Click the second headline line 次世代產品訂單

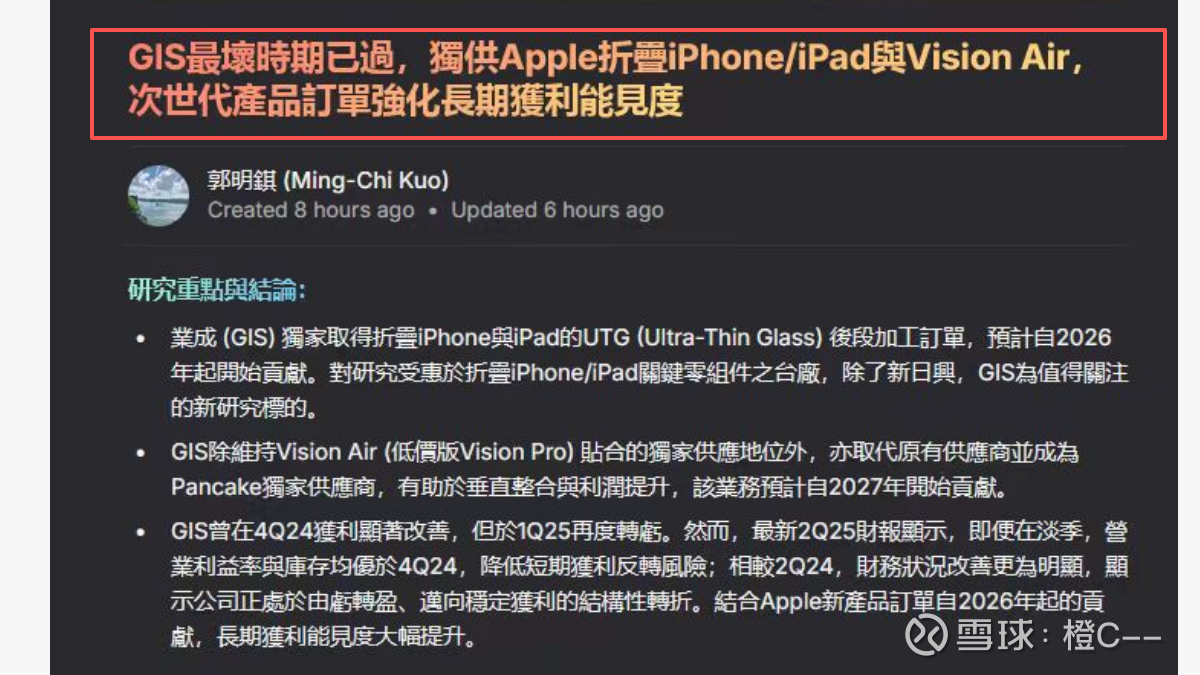click(x=405, y=101)
